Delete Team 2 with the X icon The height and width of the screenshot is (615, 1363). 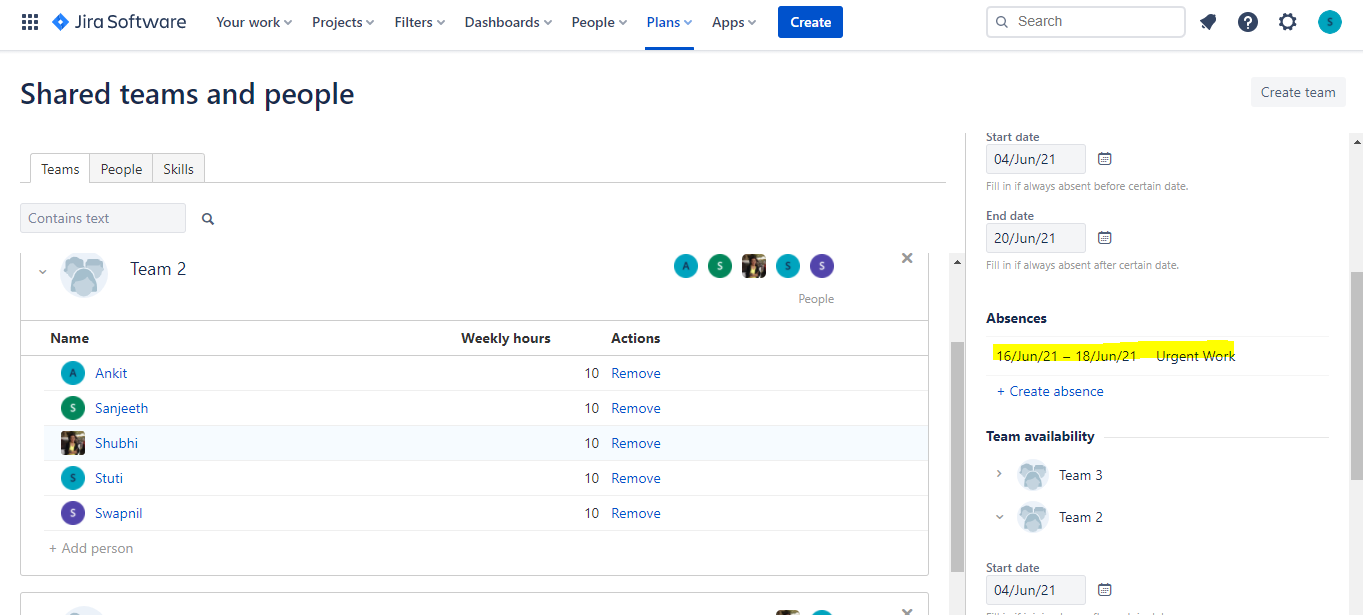click(907, 258)
